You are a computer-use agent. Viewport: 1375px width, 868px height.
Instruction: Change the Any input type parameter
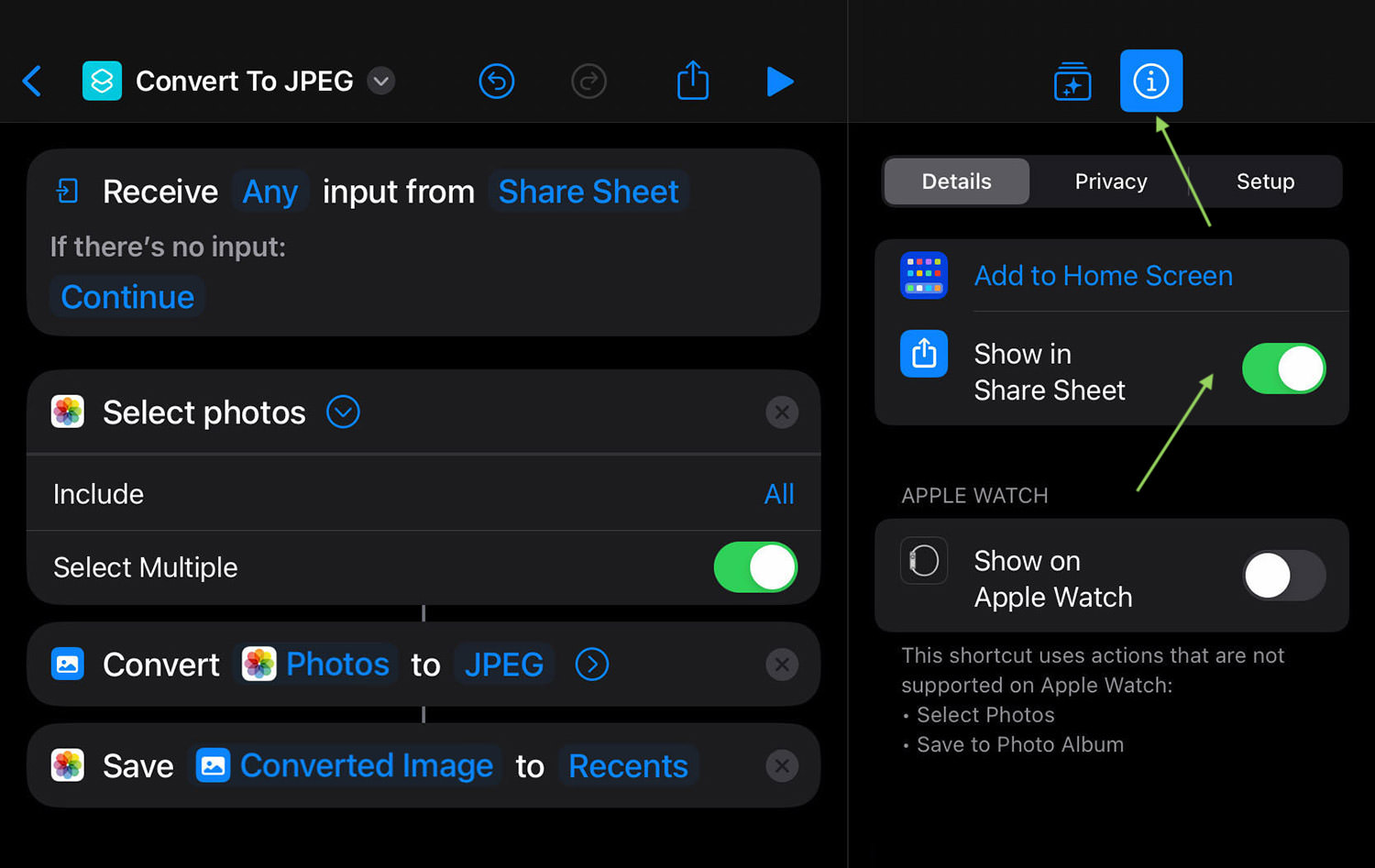(x=269, y=192)
